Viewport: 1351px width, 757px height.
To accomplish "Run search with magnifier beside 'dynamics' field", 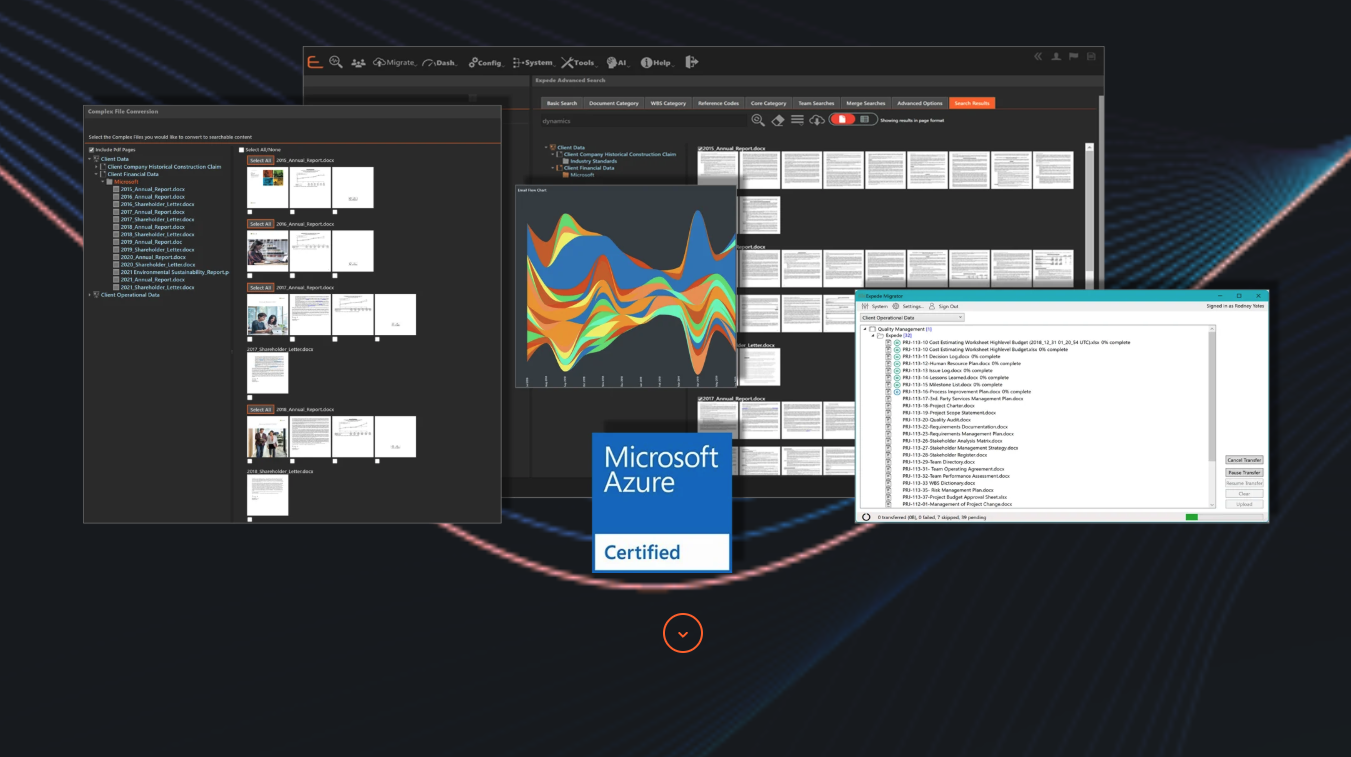I will coord(758,120).
